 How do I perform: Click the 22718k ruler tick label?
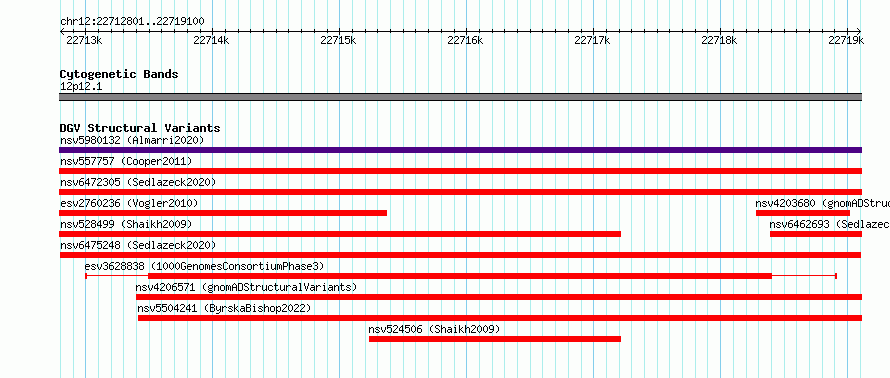(720, 40)
